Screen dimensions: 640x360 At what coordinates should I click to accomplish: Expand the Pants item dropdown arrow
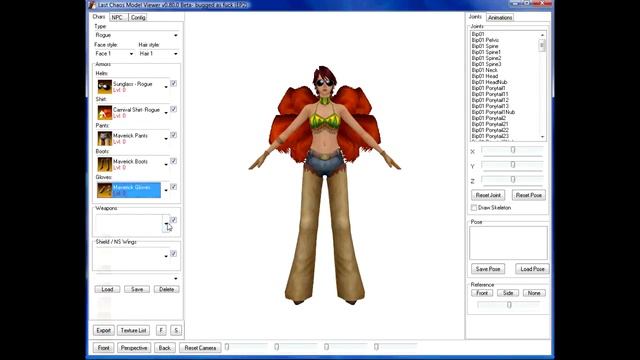[166, 139]
